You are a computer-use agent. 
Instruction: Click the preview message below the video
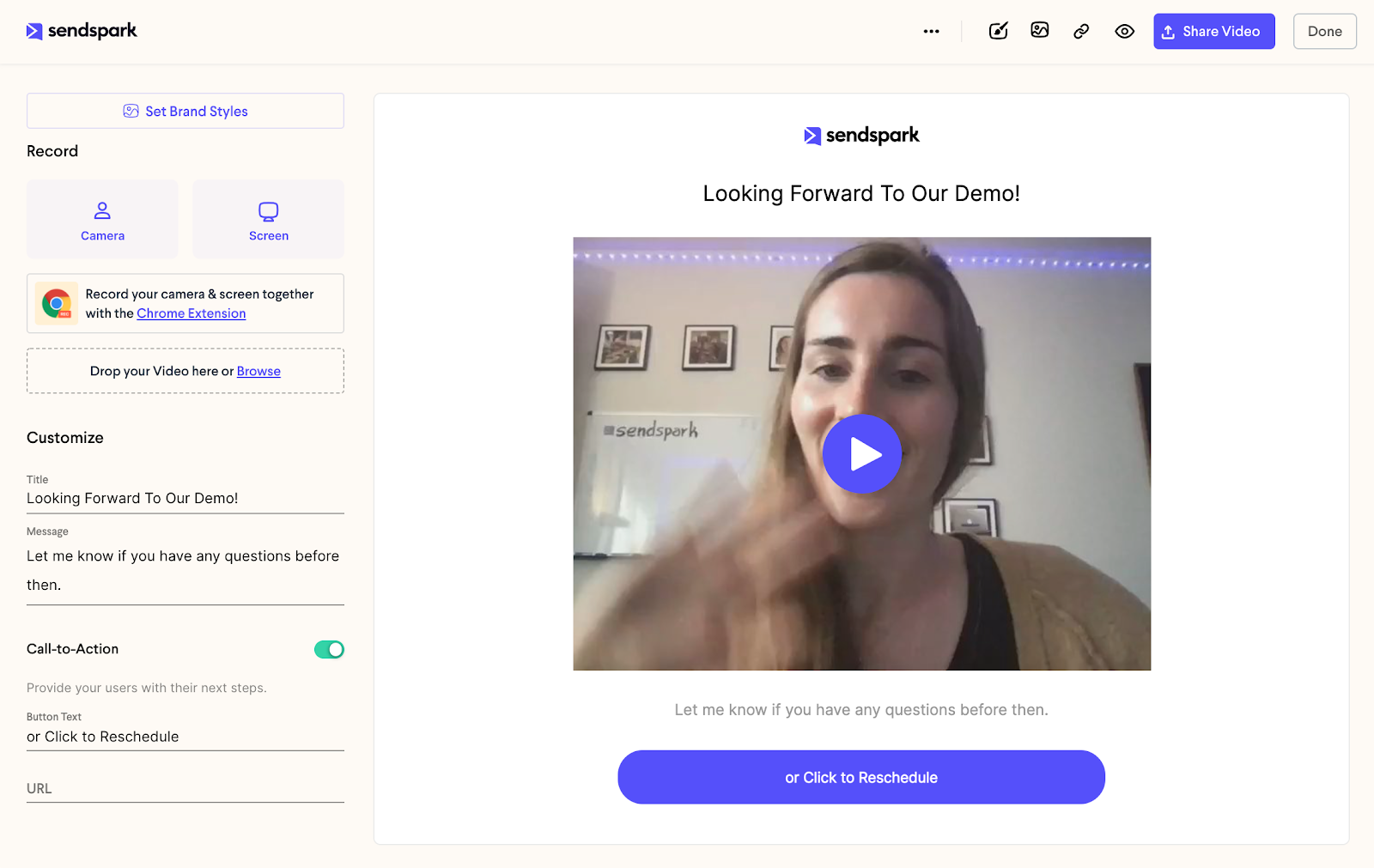(x=861, y=710)
